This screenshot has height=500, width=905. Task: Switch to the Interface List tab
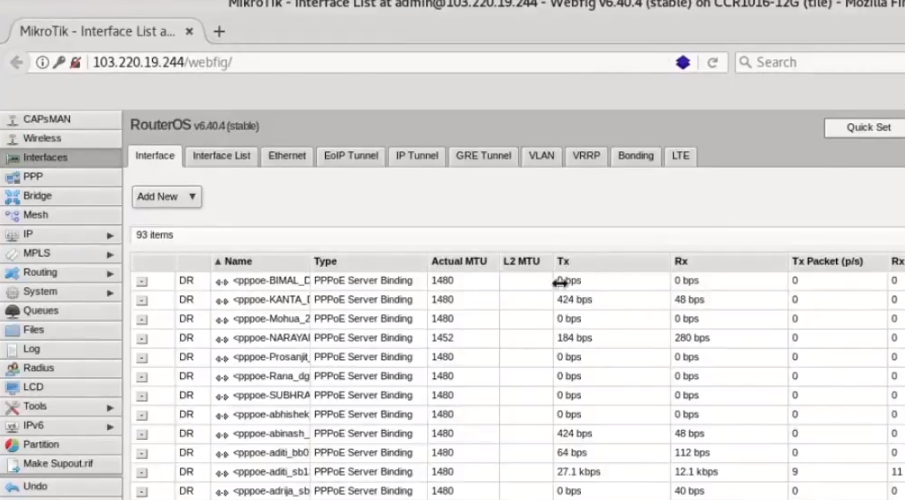(x=221, y=156)
